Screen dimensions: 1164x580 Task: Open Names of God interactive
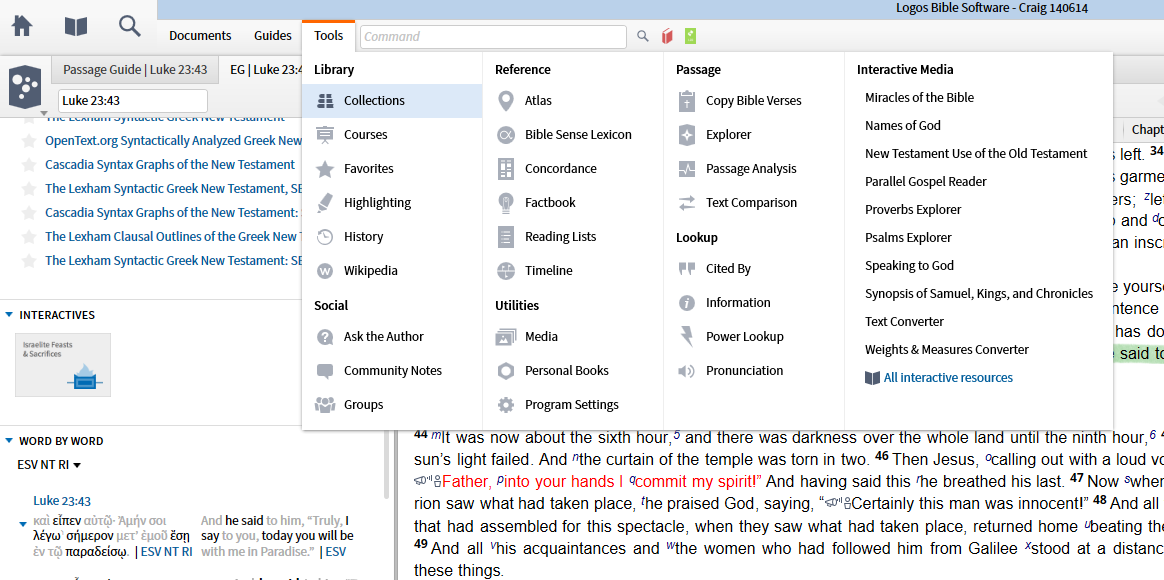pos(902,126)
